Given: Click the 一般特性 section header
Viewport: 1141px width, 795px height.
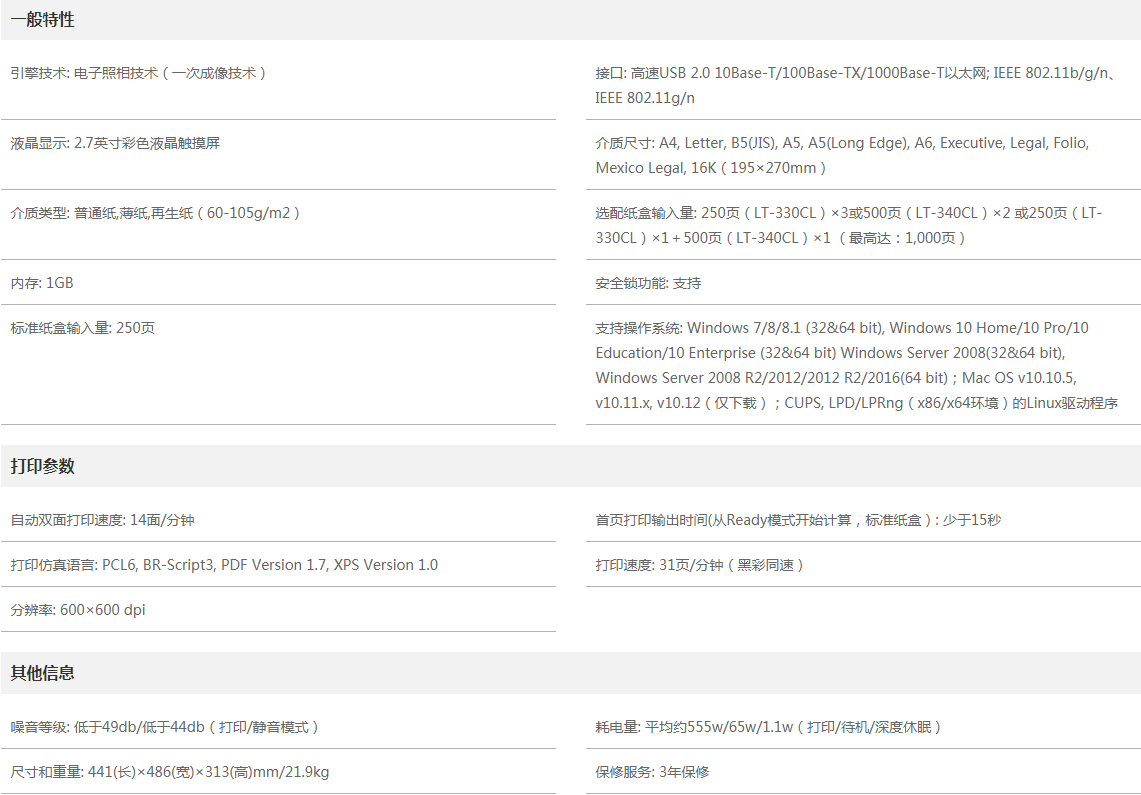Looking at the screenshot, I should (43, 20).
